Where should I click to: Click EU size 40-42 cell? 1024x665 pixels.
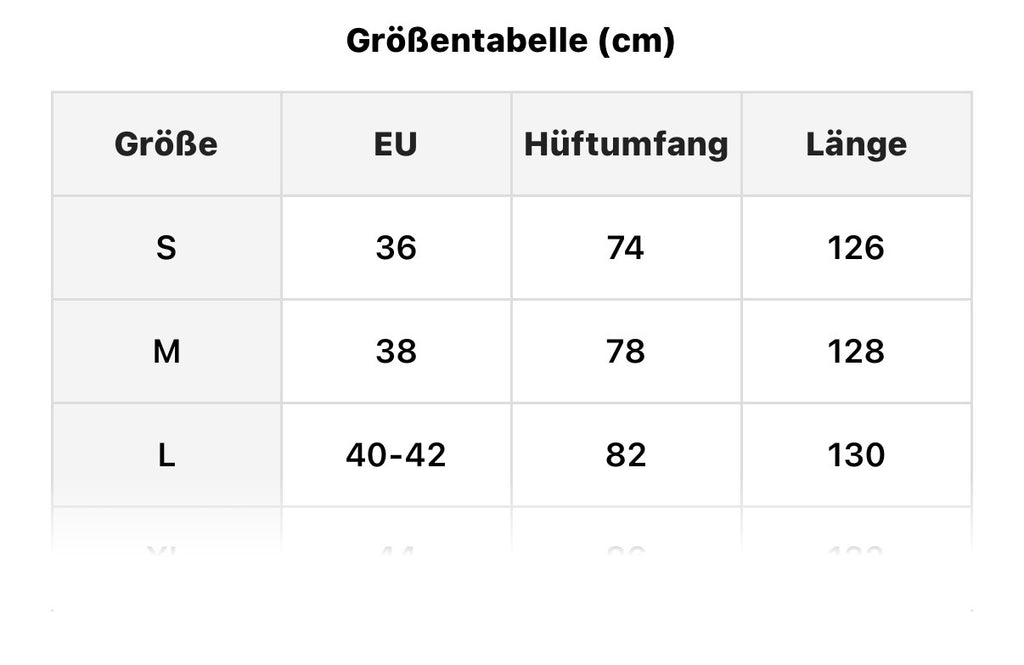tap(396, 456)
